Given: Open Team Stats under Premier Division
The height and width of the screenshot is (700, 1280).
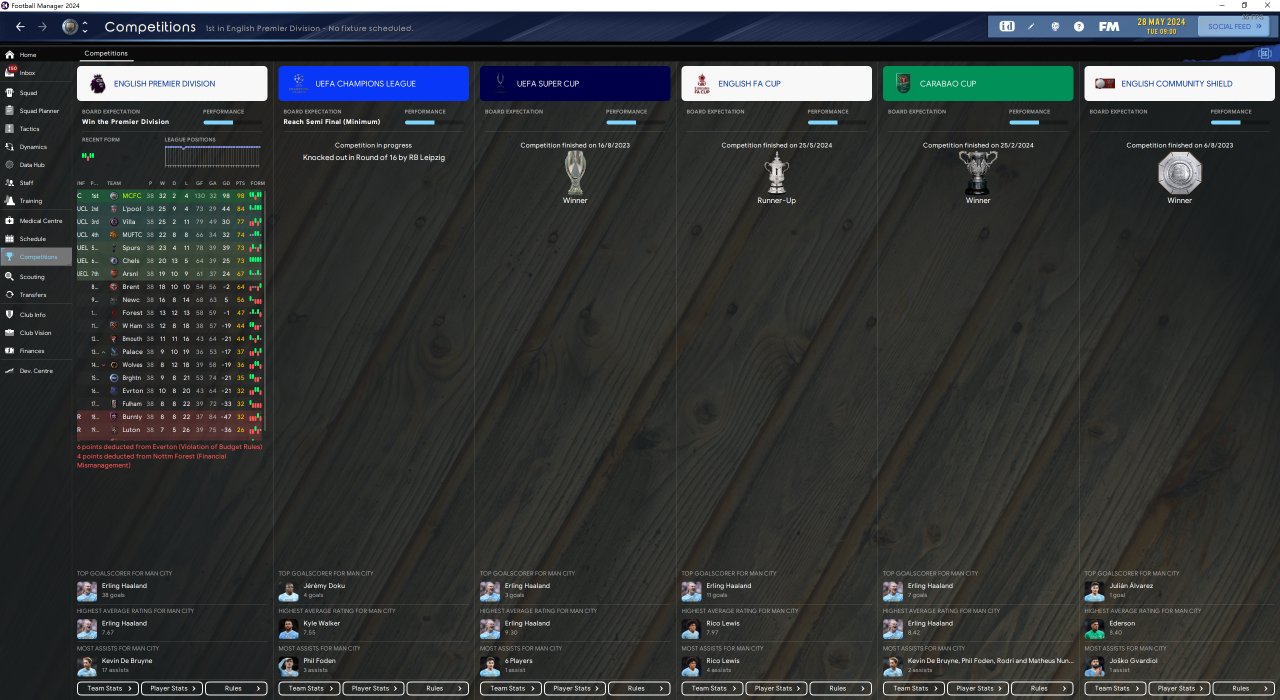Looking at the screenshot, I should click(109, 688).
